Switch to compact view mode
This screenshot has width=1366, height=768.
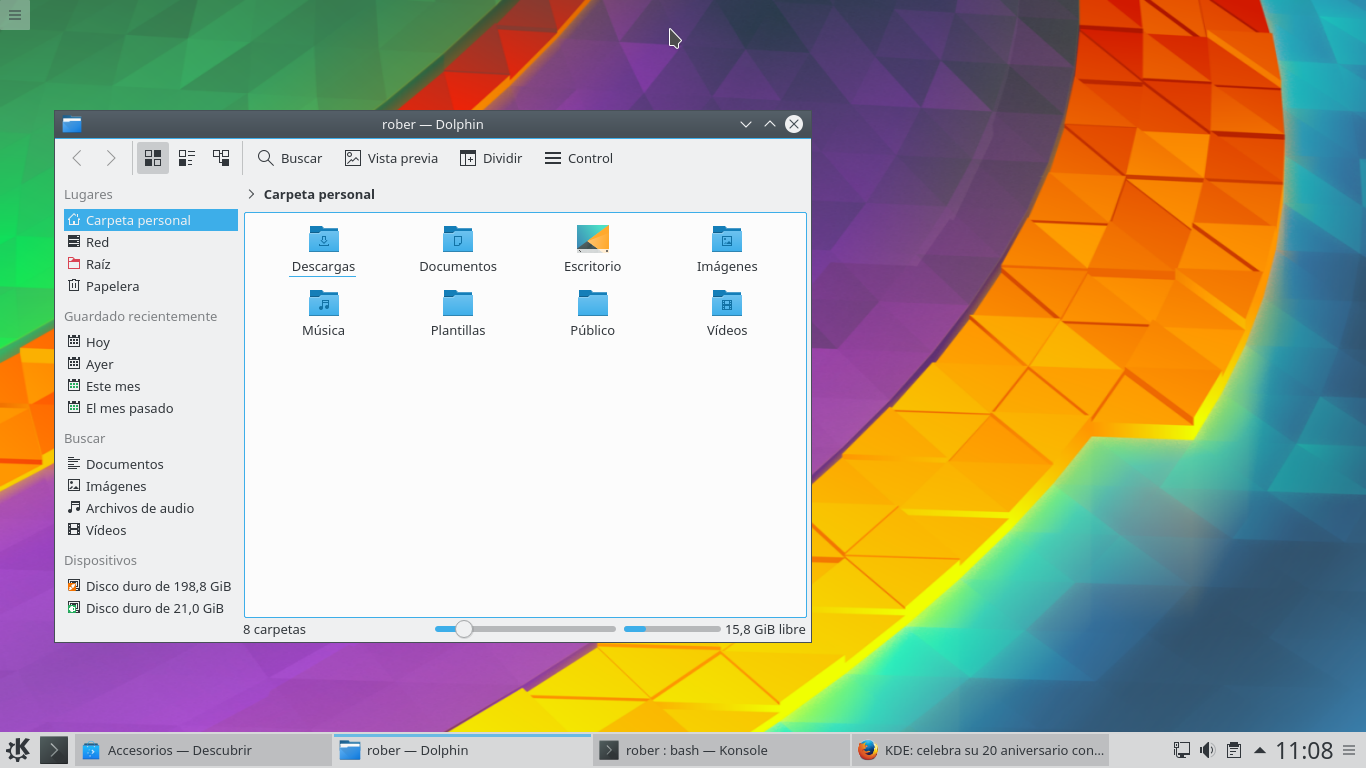[187, 158]
